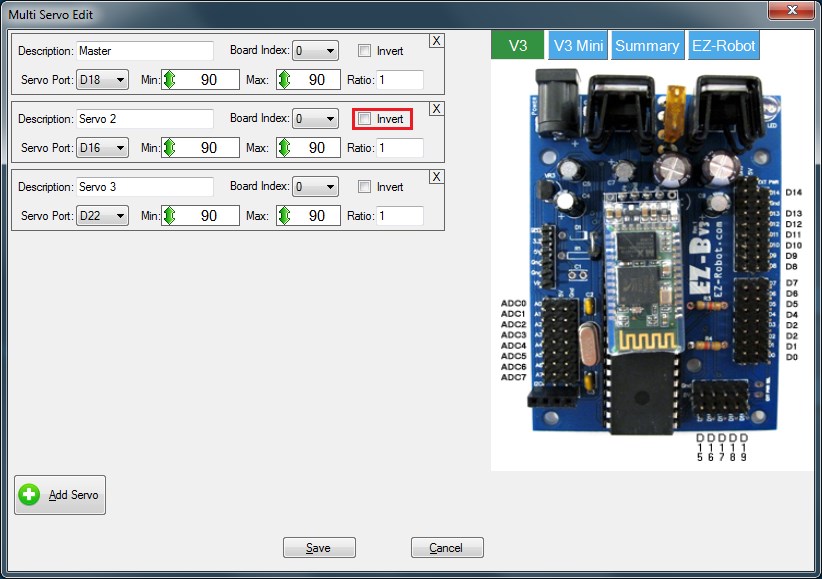Click Master Min value 90
822x579 pixels.
[209, 80]
